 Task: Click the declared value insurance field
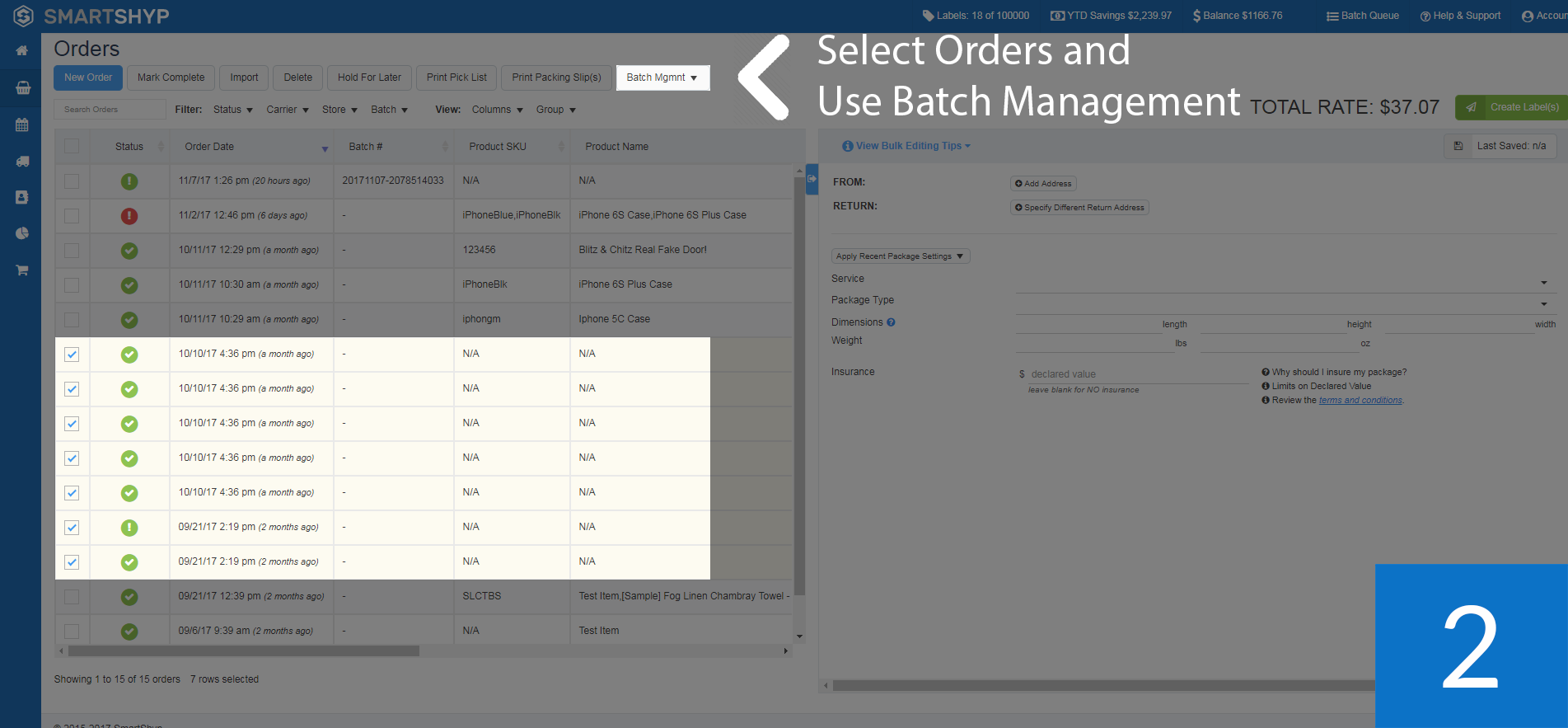1140,374
